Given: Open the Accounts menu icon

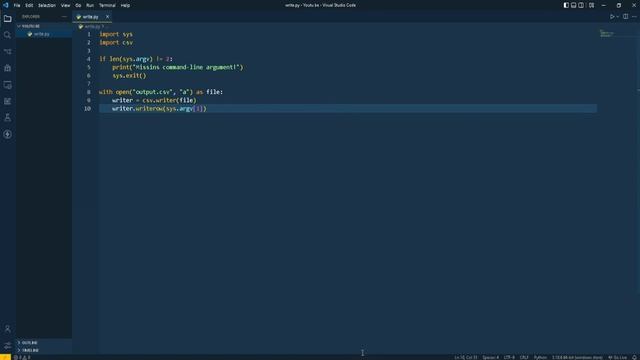Looking at the screenshot, I should tap(7, 329).
